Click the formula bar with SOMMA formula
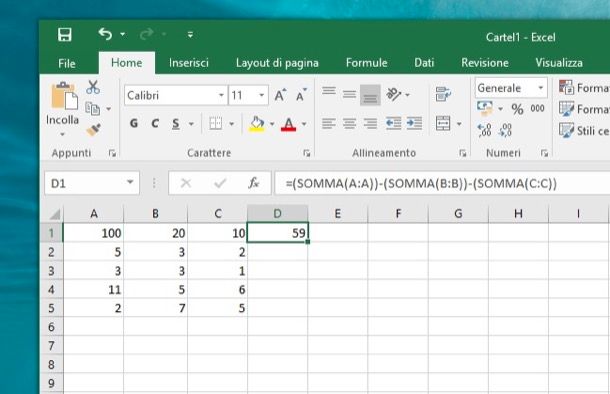Viewport: 610px width, 394px height. tap(442, 183)
